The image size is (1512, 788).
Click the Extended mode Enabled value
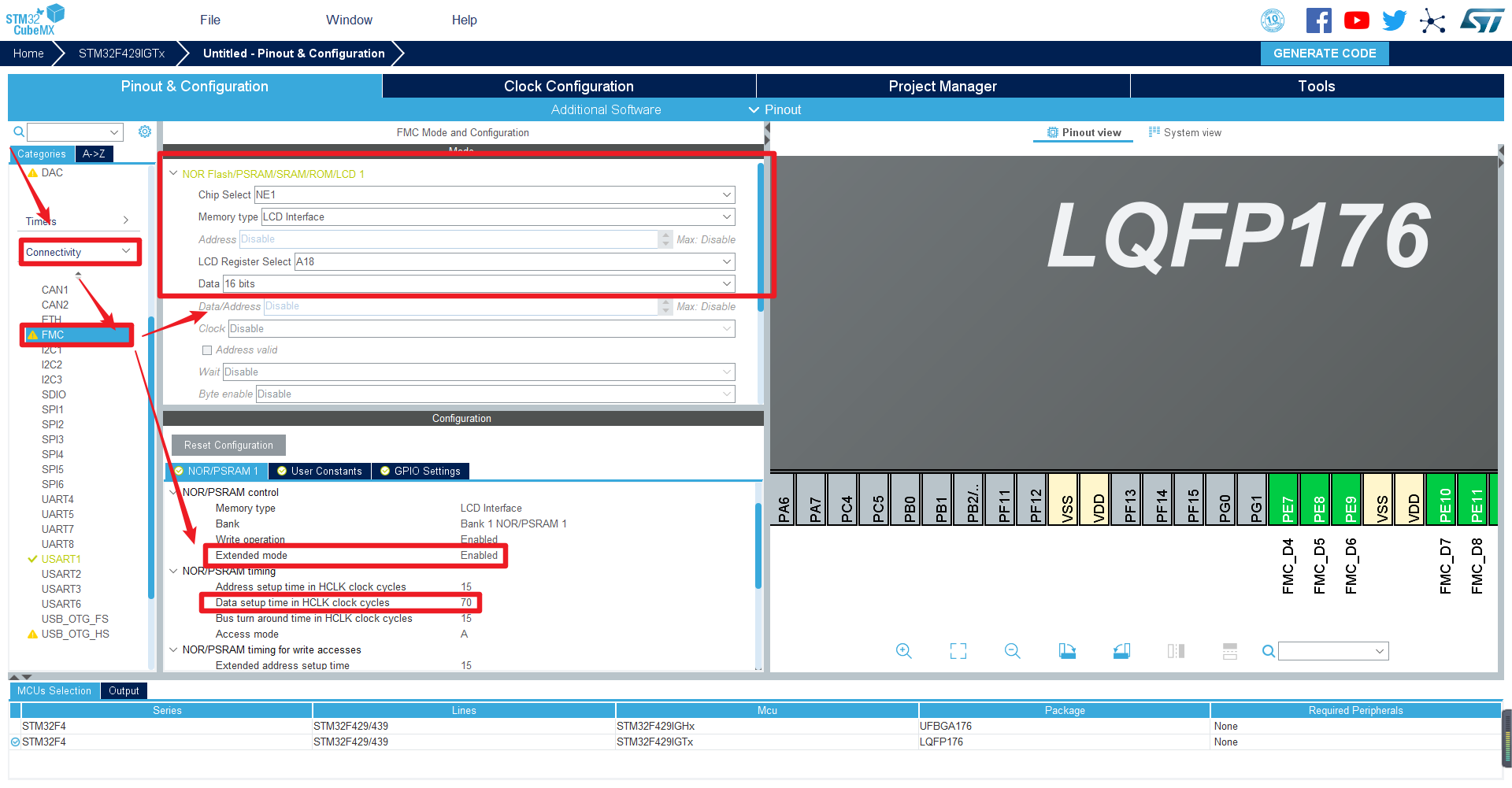coord(479,555)
